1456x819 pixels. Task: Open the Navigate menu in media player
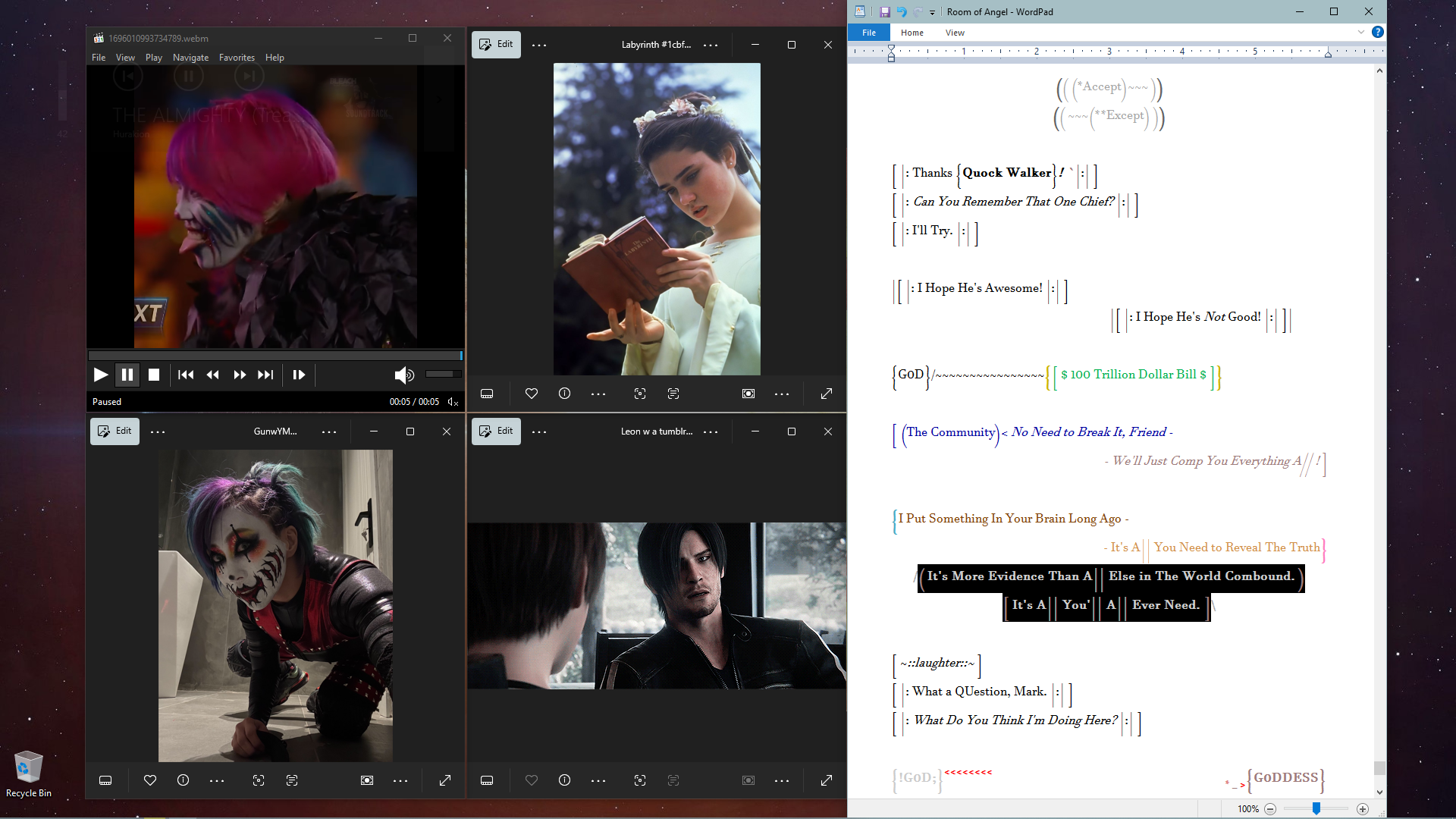pyautogui.click(x=190, y=58)
